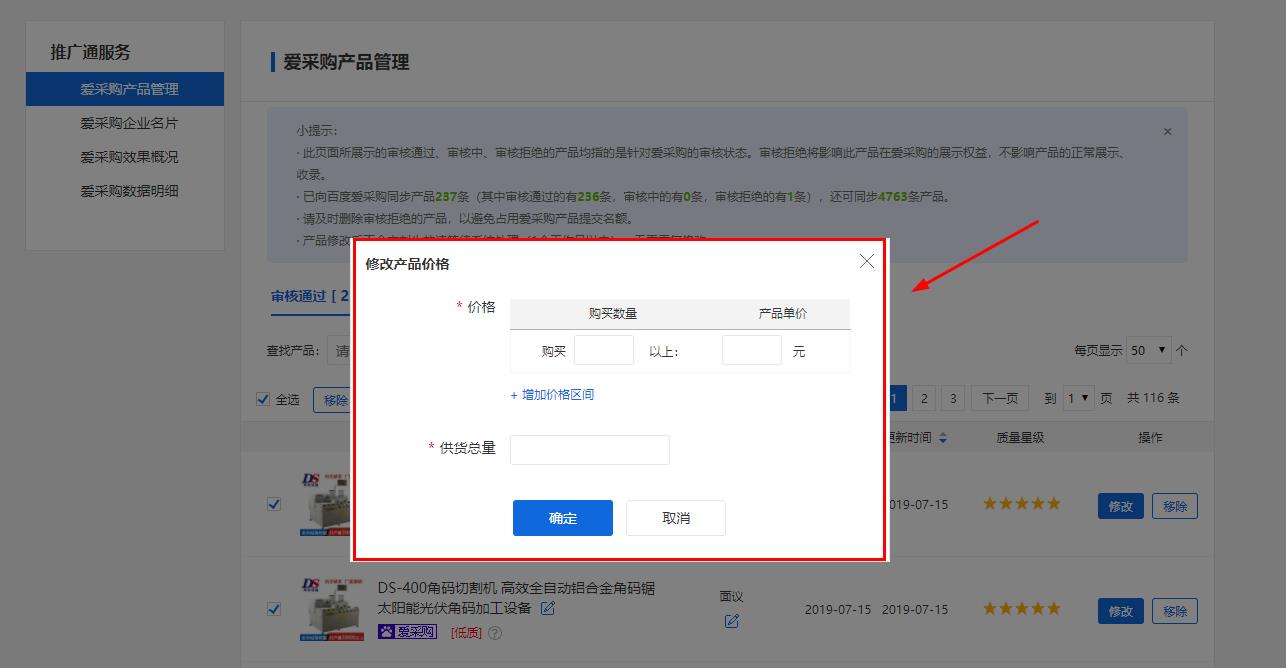The image size is (1286, 668).
Task: Click the help icon beside [低质]
Action: coord(495,633)
